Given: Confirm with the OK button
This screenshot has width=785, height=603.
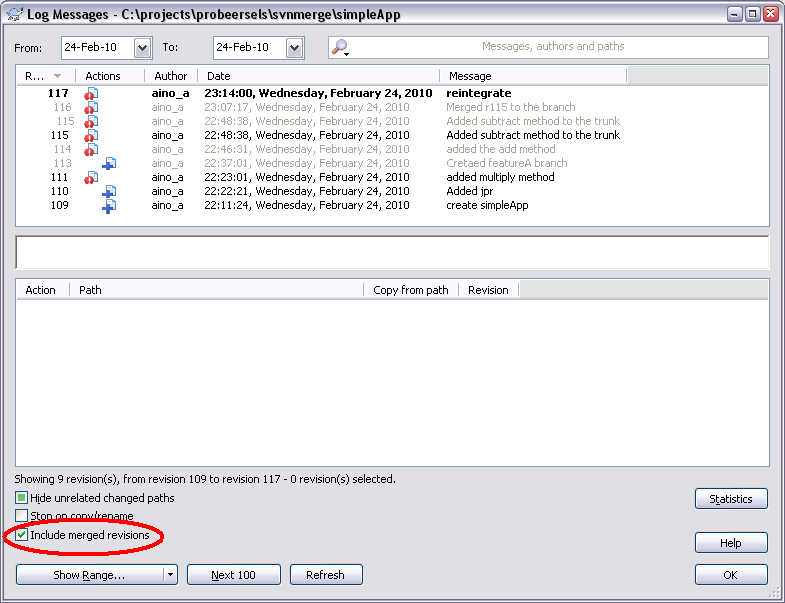Looking at the screenshot, I should click(731, 575).
